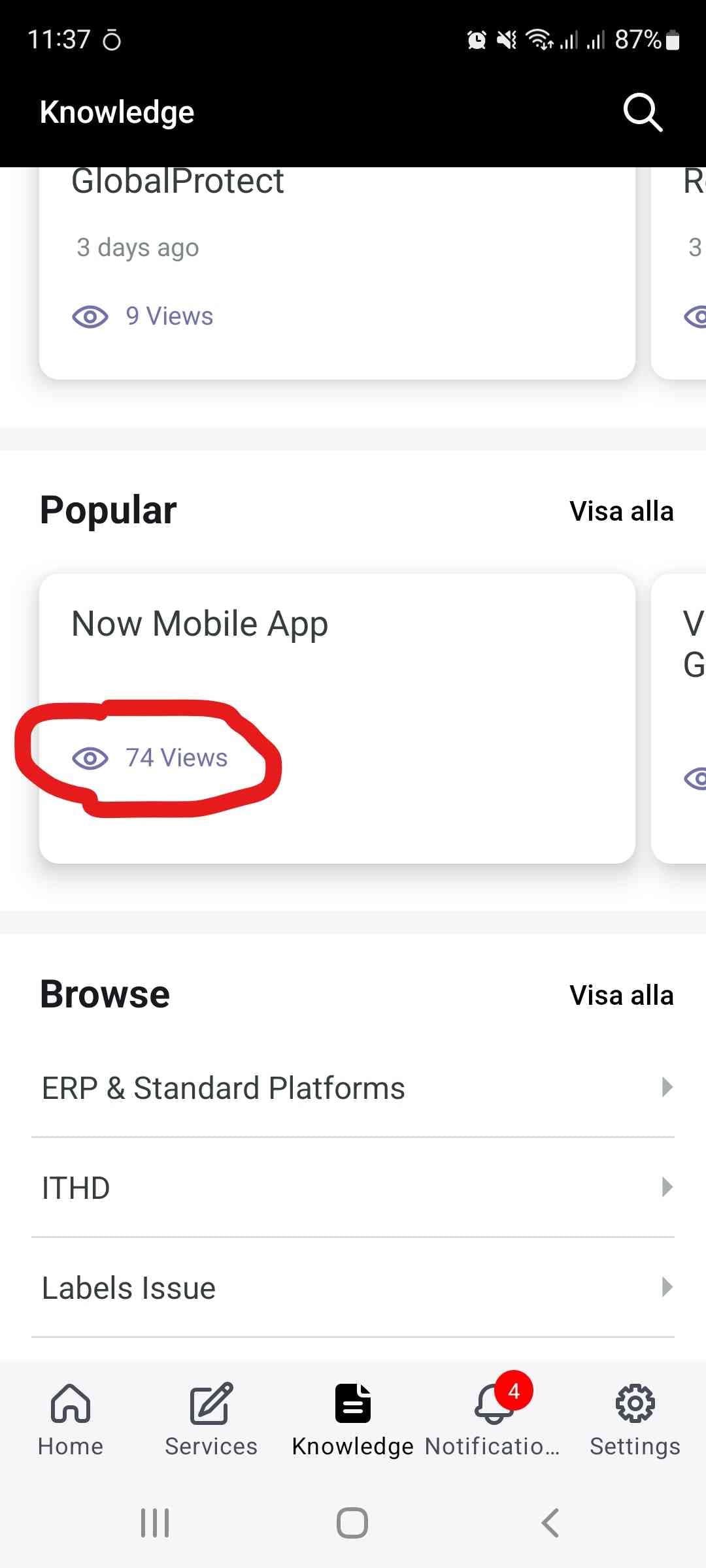Screen dimensions: 706x1568
Task: Switch to the Knowledge tab label
Action: 353,1446
